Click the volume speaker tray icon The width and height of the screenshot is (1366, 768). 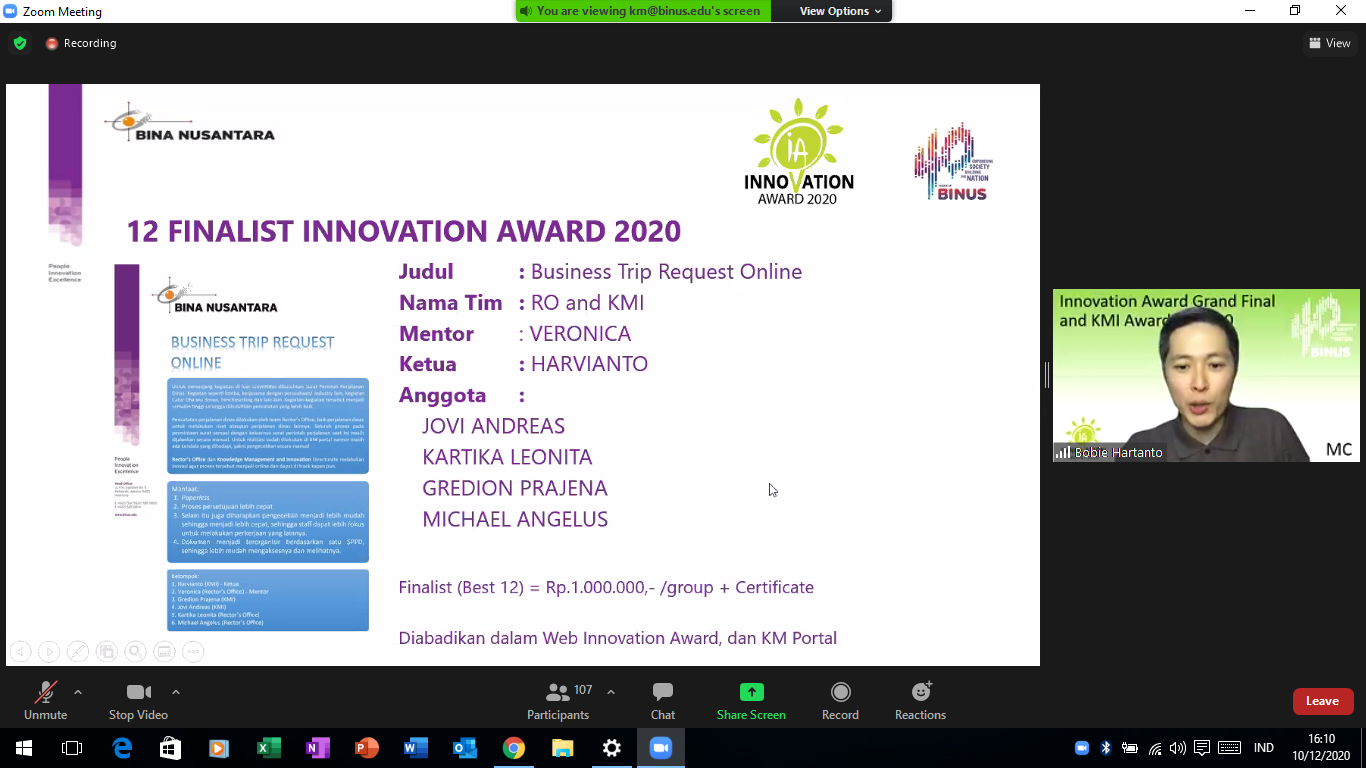tap(1178, 748)
